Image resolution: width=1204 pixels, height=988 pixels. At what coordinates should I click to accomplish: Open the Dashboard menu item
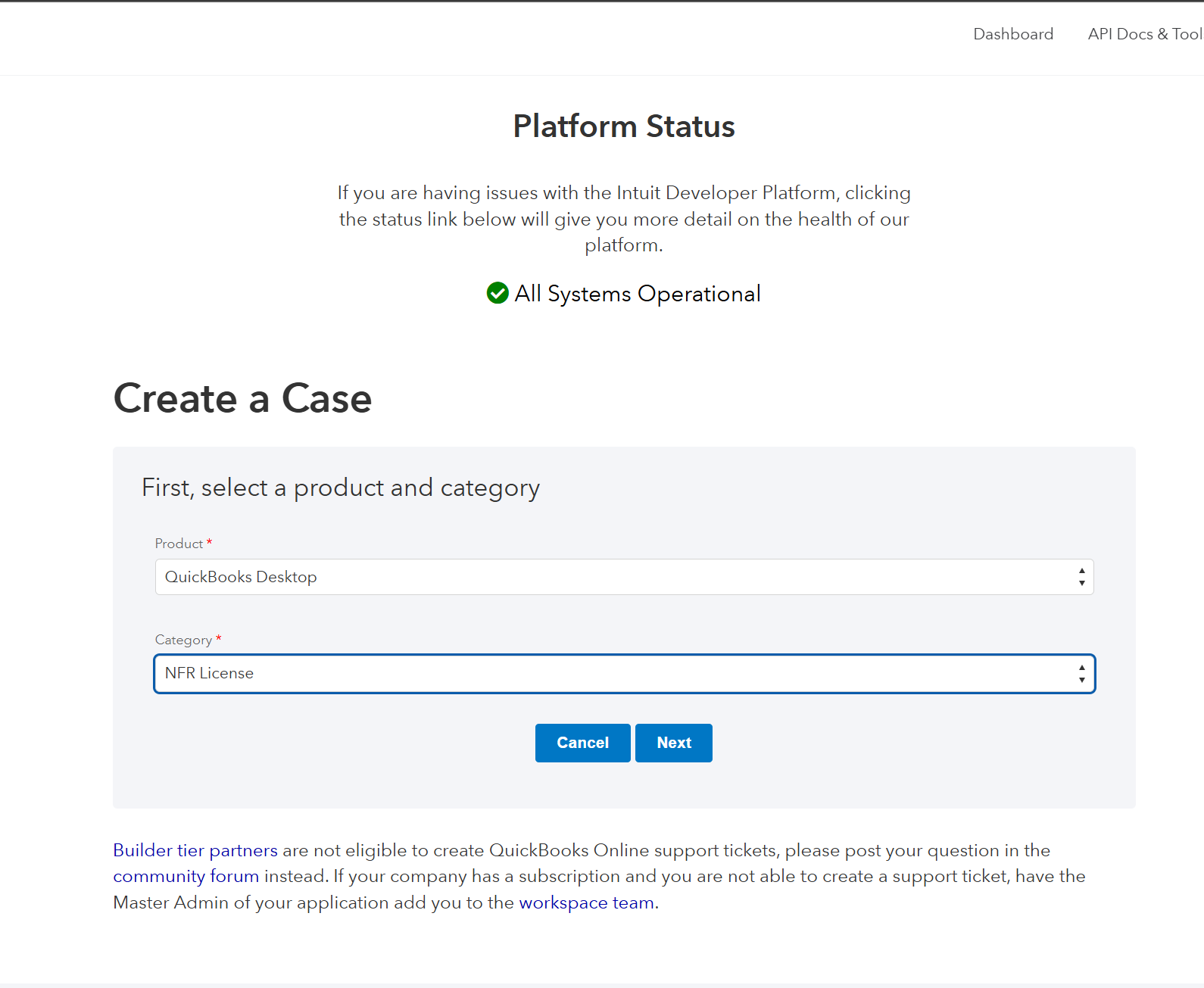click(x=1013, y=34)
